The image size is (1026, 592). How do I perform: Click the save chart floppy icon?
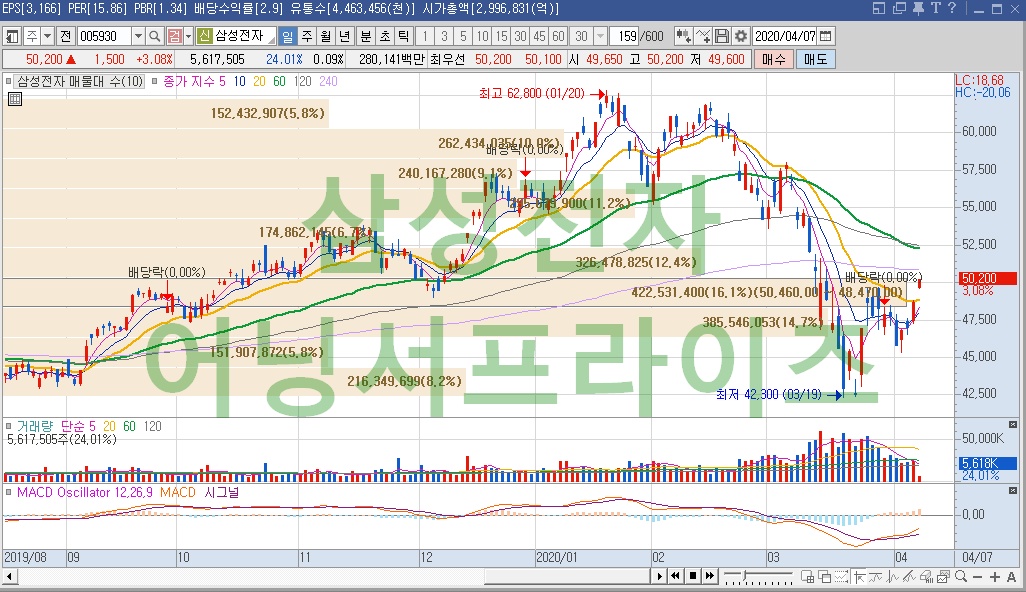click(x=722, y=36)
